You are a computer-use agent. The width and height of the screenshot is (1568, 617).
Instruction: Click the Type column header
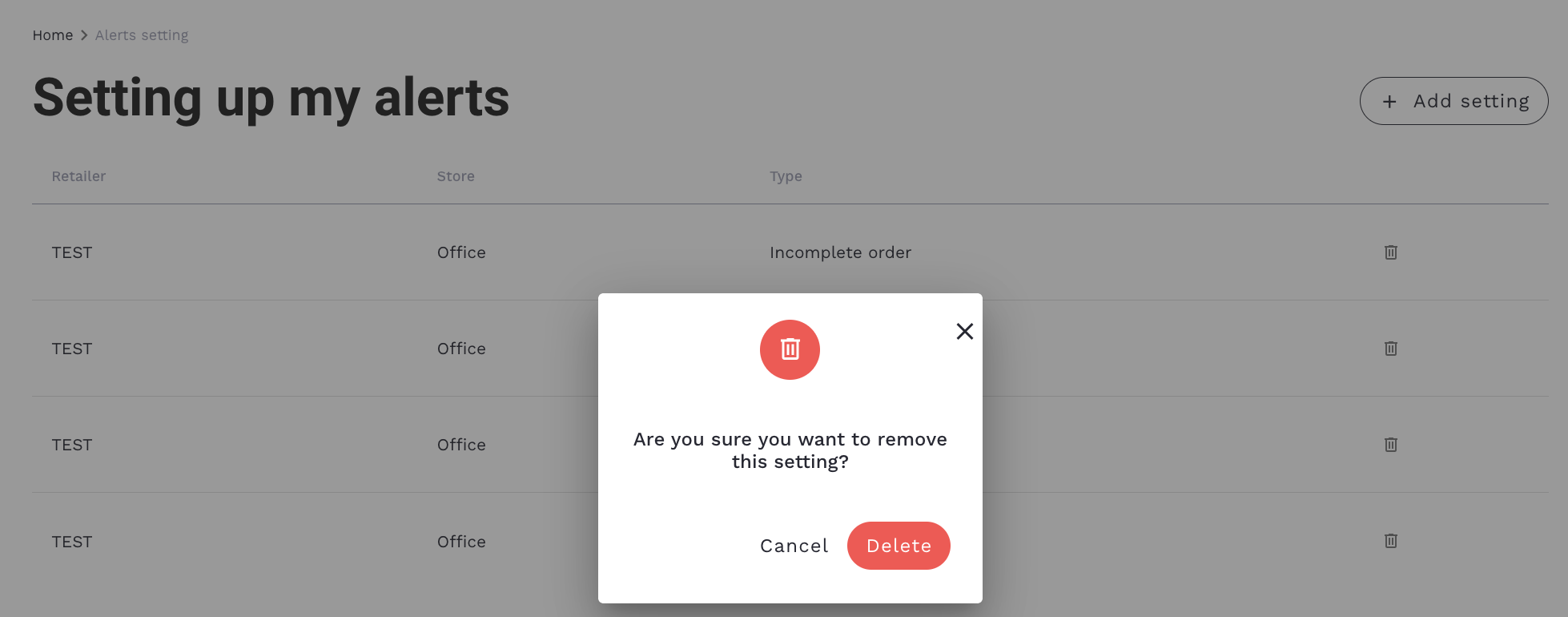[786, 176]
